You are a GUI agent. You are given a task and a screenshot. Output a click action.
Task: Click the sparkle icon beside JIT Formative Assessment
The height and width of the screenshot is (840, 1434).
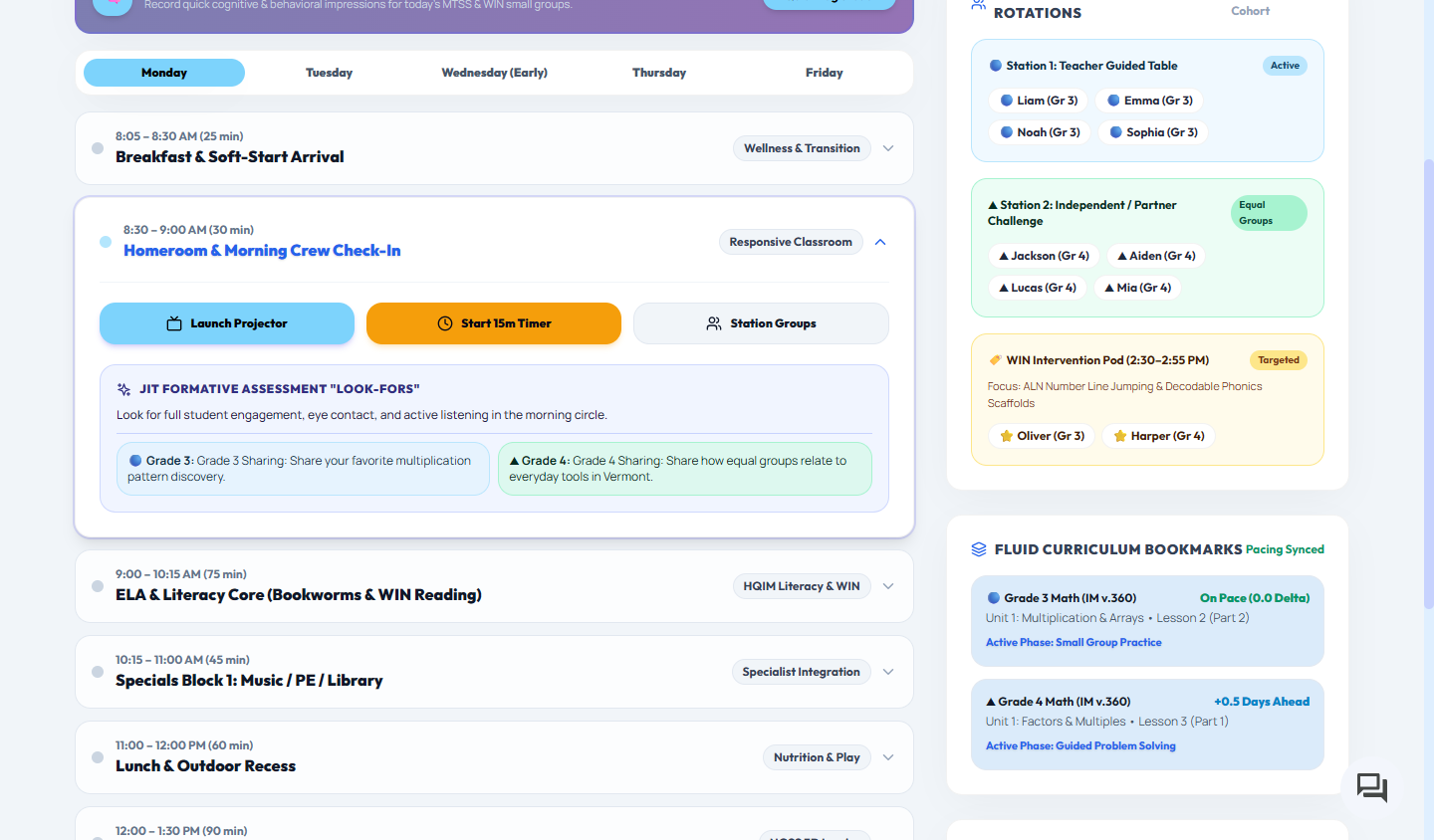[124, 389]
